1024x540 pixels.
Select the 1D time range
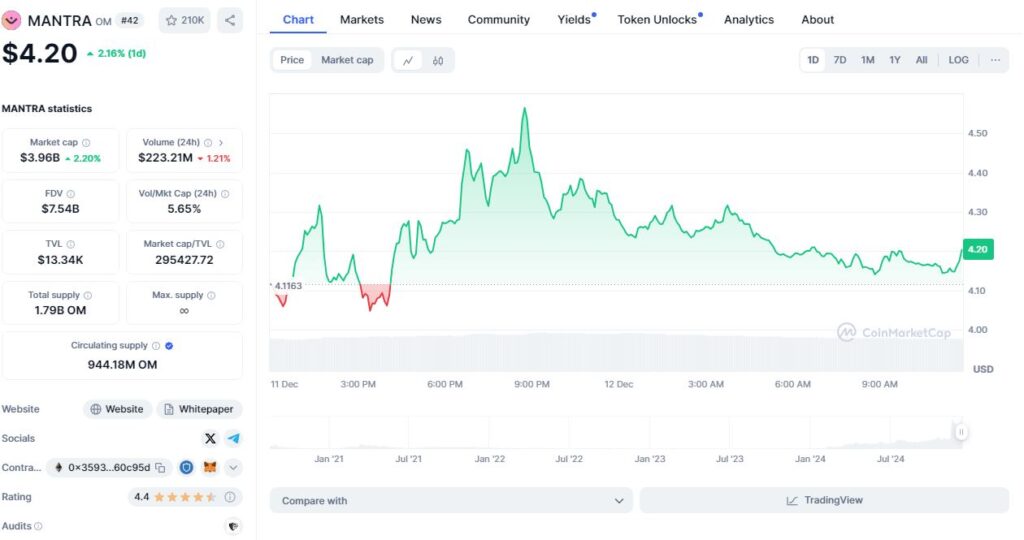pos(813,60)
